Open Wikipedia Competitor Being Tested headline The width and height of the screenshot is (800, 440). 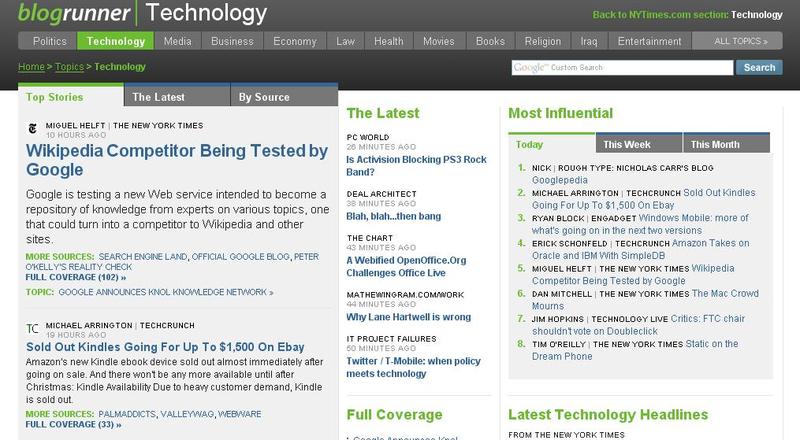(x=176, y=160)
